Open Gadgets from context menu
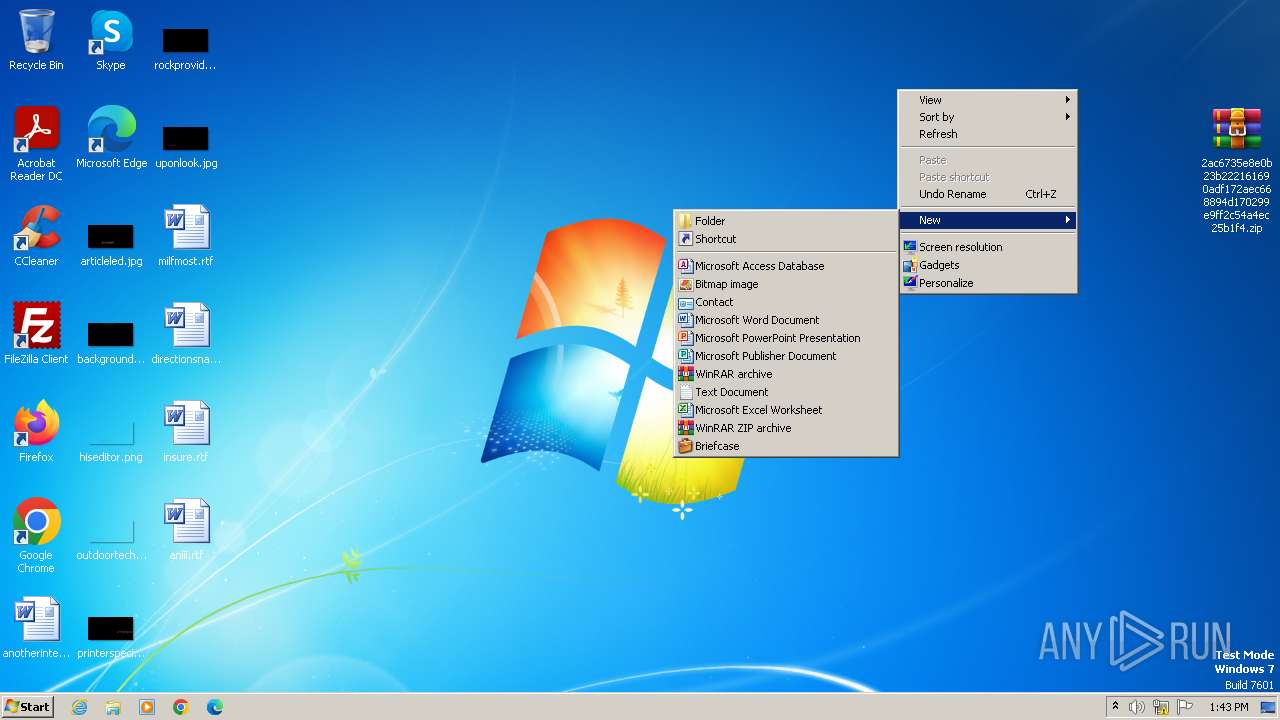Viewport: 1280px width, 720px height. (988, 265)
